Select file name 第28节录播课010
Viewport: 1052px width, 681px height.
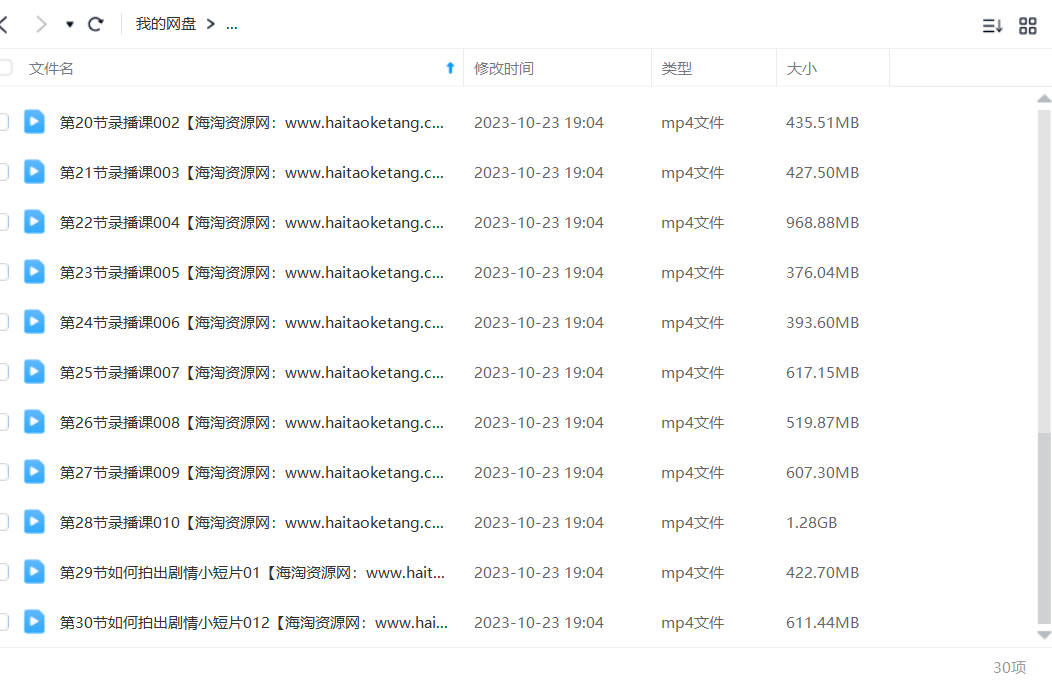[252, 523]
